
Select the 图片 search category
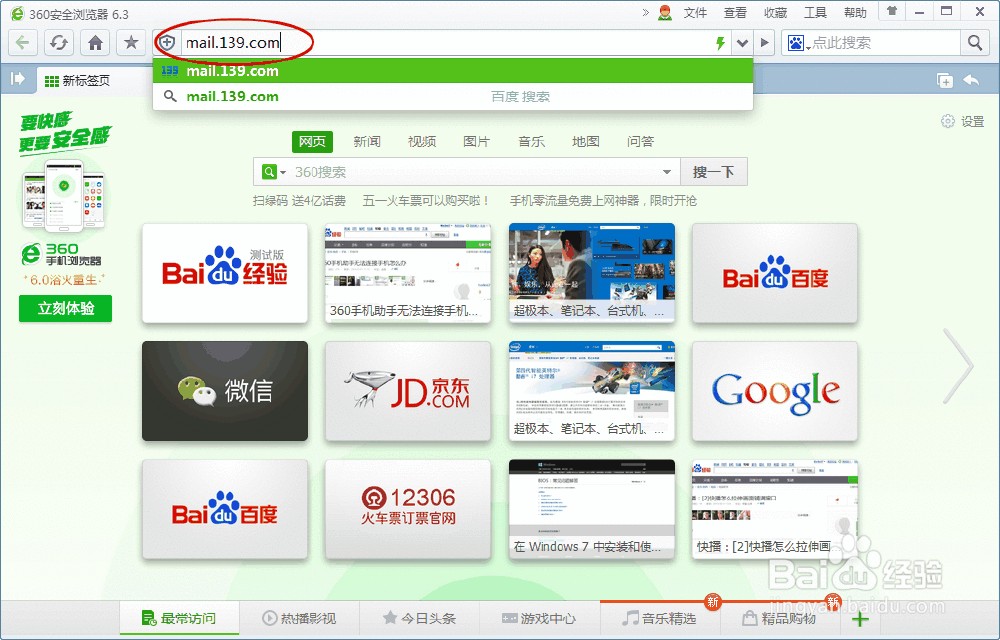coord(476,142)
